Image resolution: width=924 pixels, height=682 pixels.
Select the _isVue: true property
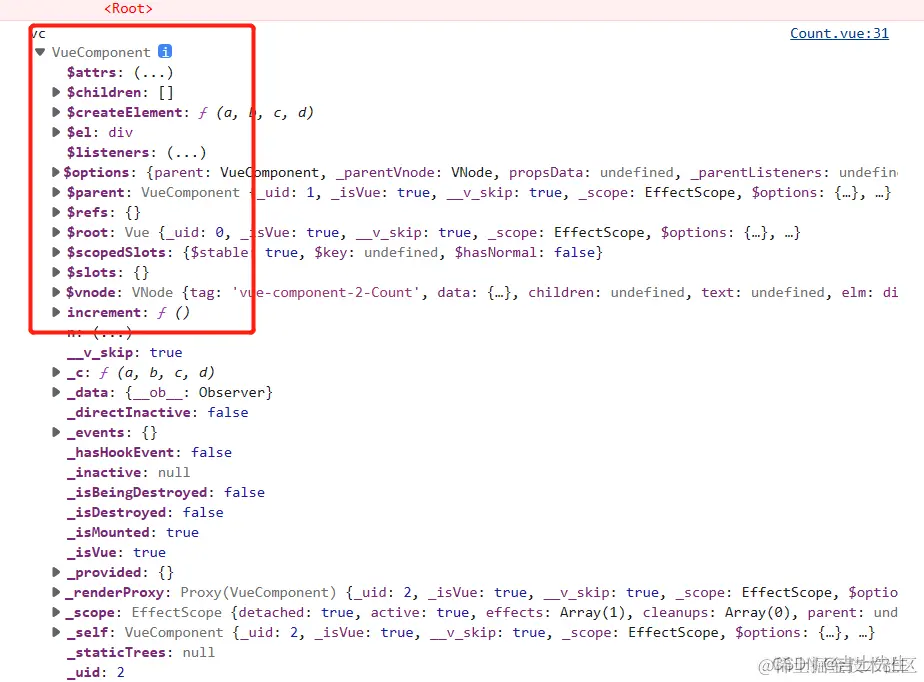tap(116, 553)
